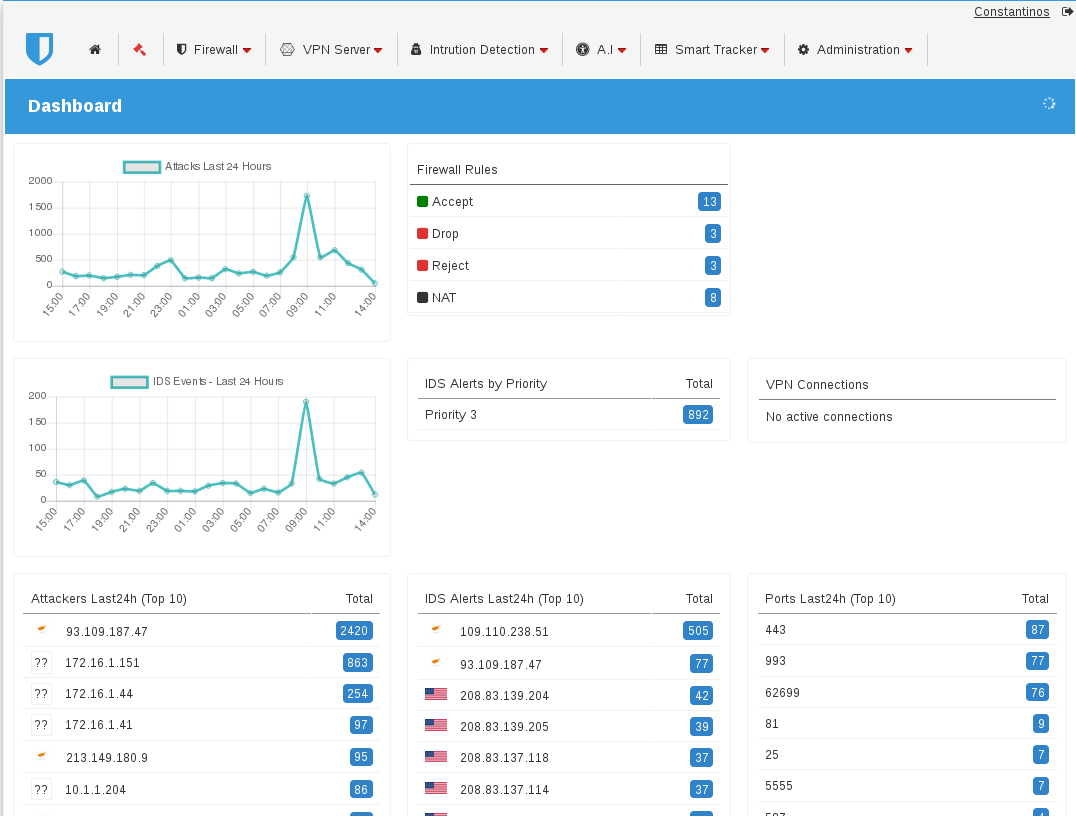Expand the Firewall dropdown arrow

point(247,50)
